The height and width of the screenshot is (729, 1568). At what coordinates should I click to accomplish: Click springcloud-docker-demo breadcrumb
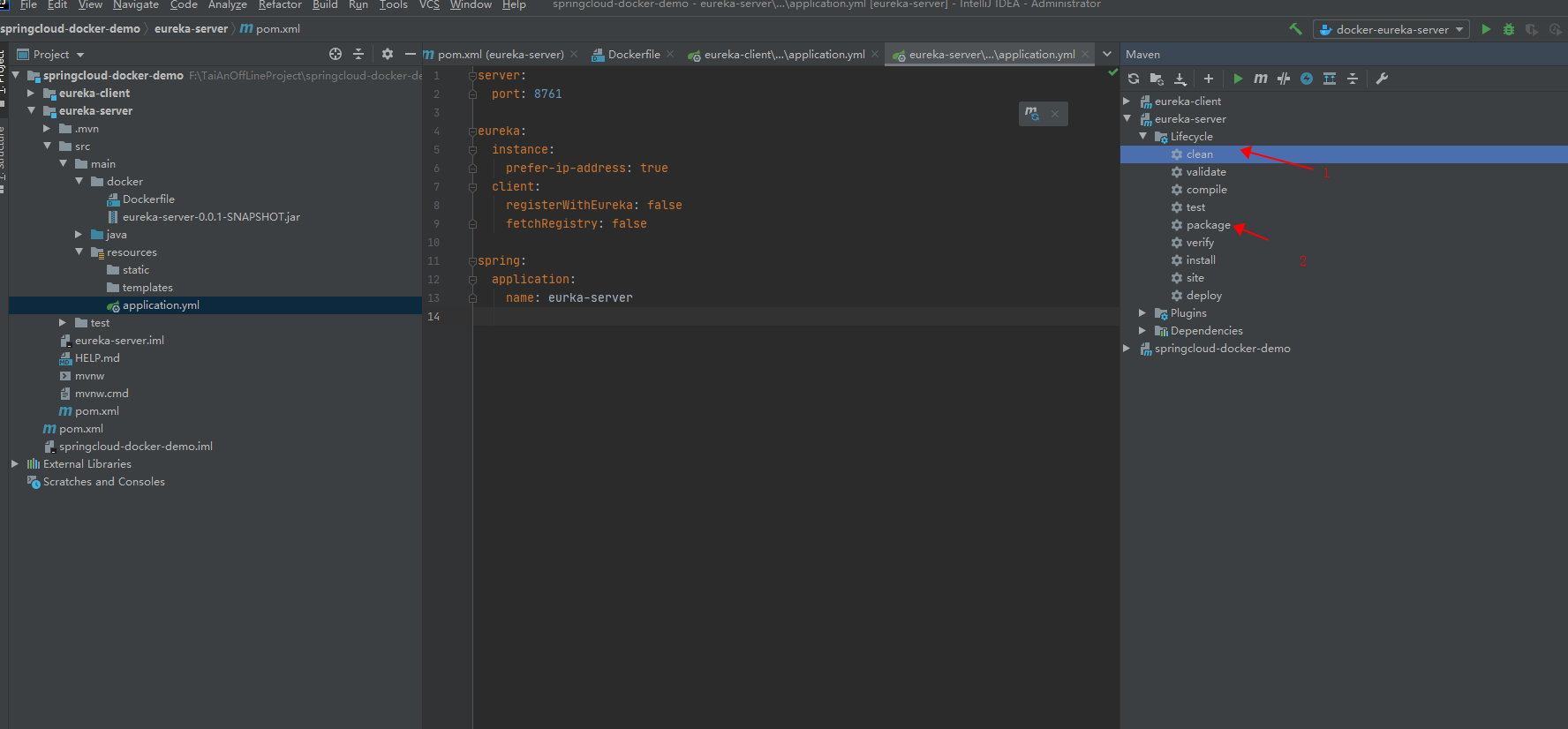[70, 29]
